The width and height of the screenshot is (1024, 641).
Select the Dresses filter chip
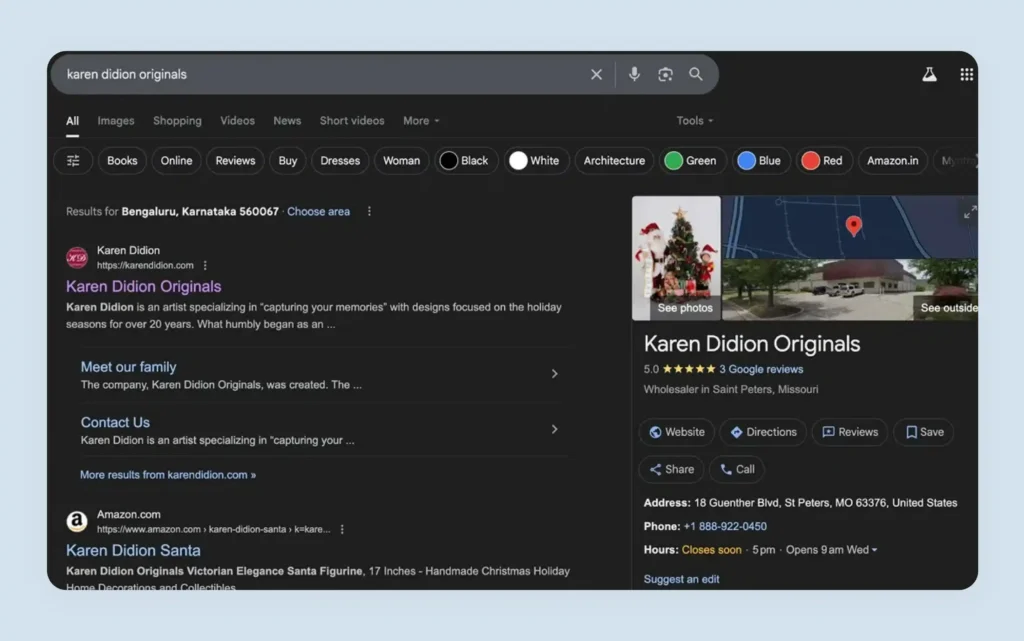[340, 161]
